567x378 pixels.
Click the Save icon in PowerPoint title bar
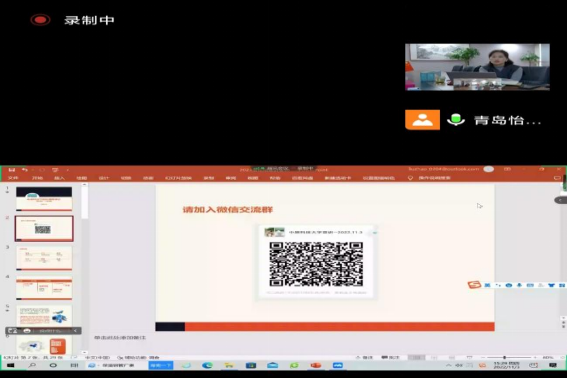point(12,170)
